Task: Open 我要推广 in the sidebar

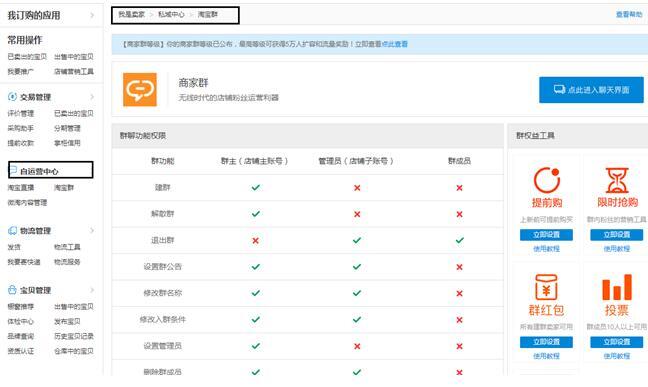Action: coord(21,72)
